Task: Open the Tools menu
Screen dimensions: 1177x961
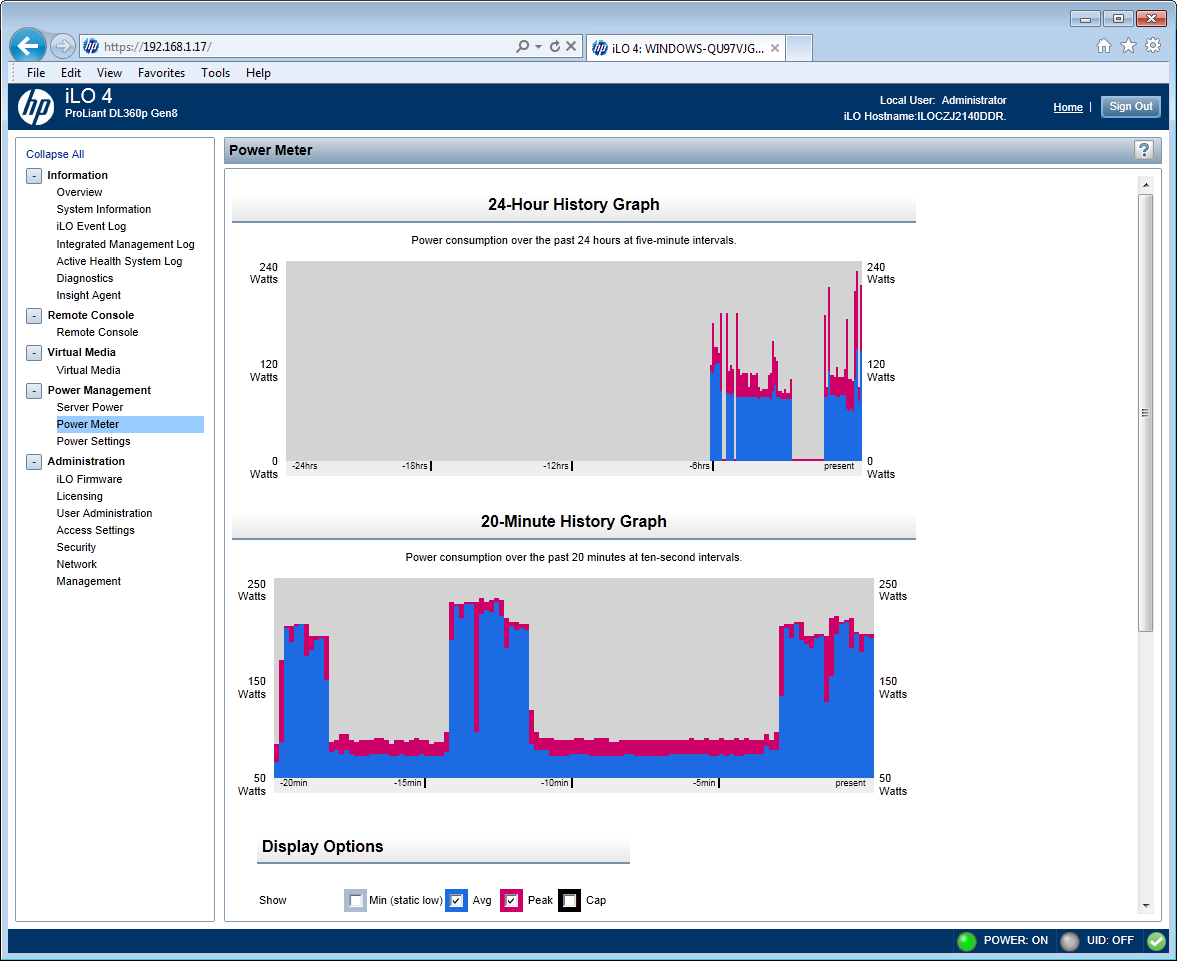Action: (x=215, y=73)
